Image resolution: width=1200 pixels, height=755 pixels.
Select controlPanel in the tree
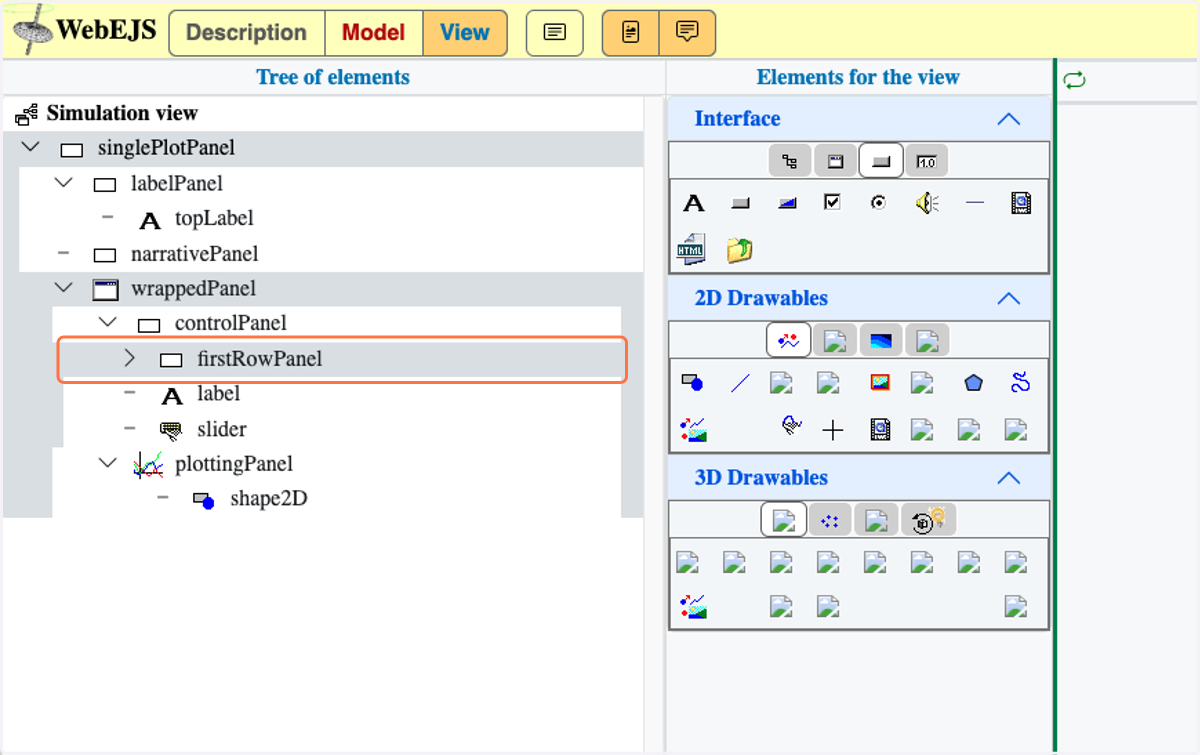click(x=231, y=323)
